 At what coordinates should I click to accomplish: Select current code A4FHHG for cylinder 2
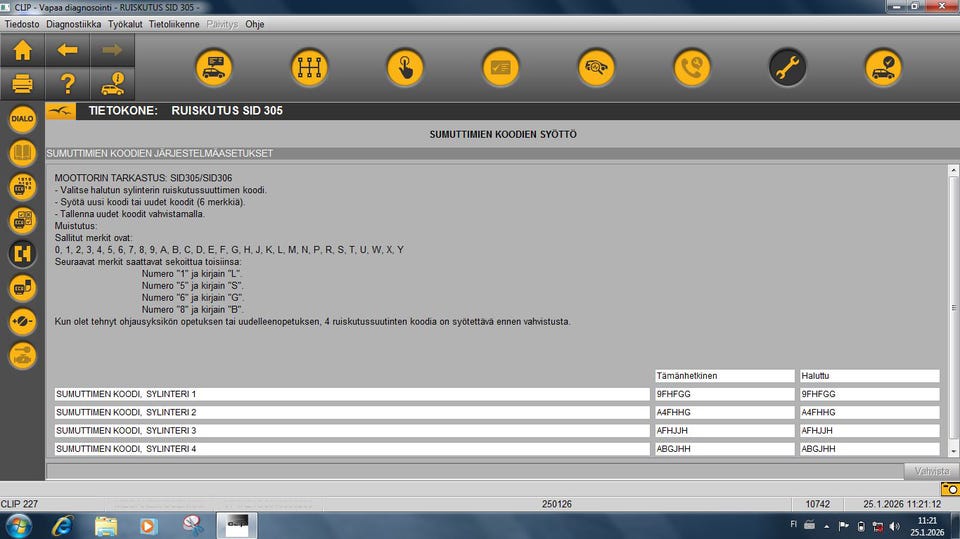[x=724, y=412]
